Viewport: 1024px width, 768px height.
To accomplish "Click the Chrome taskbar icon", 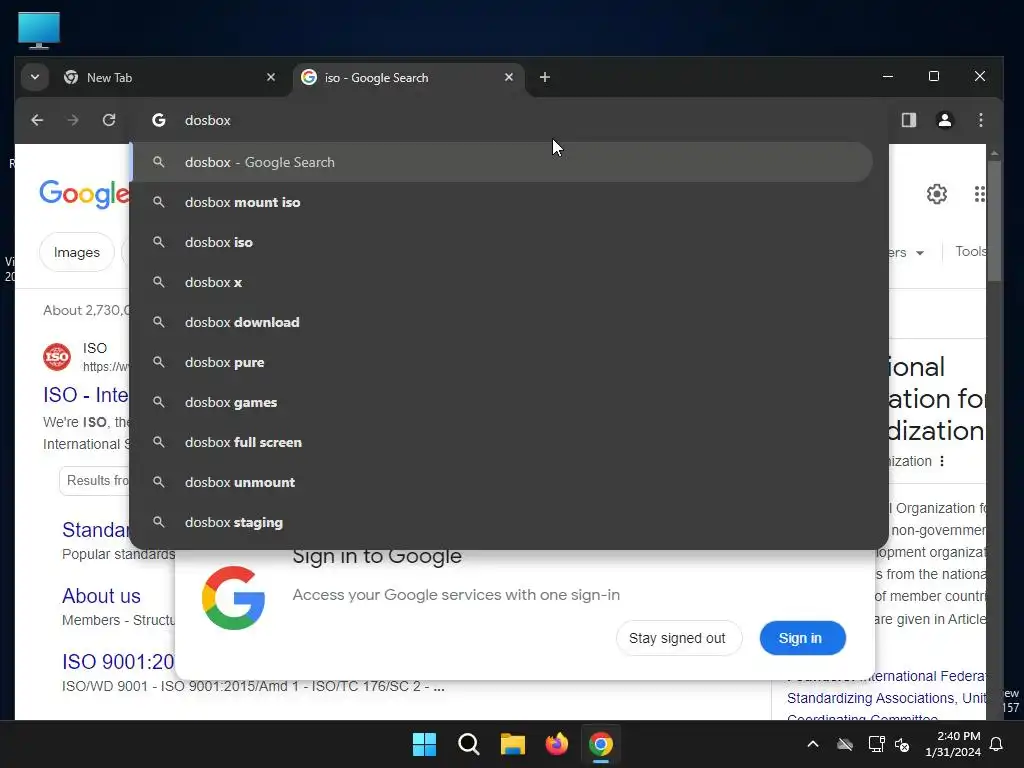I will point(601,744).
